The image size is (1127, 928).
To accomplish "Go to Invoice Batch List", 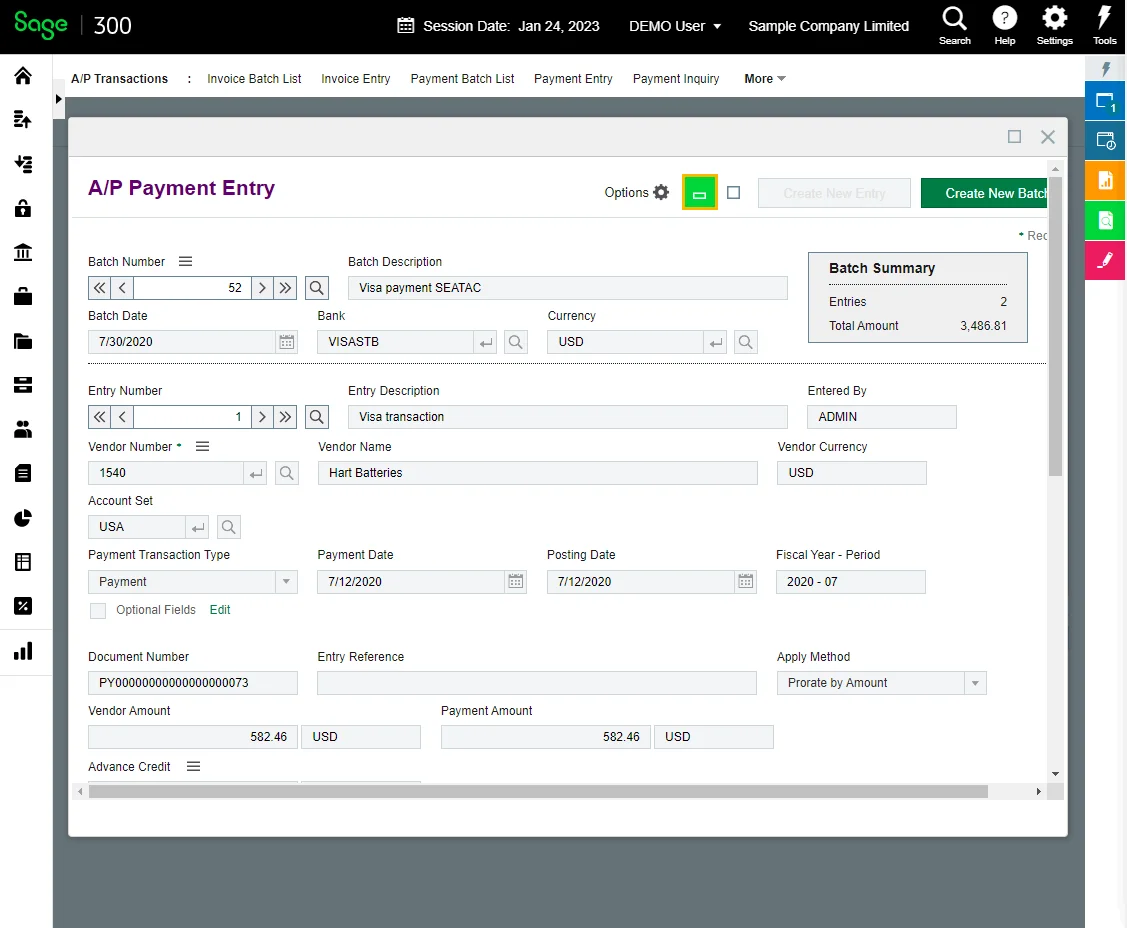I will 254,79.
